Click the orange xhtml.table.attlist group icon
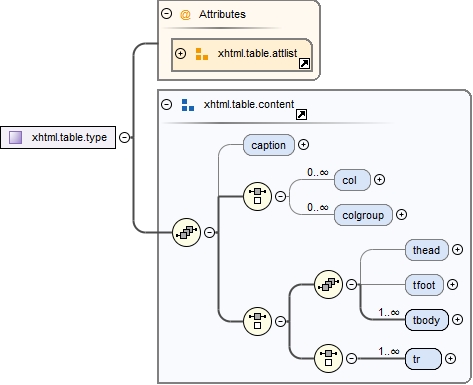This screenshot has height=385, width=473. [202, 54]
